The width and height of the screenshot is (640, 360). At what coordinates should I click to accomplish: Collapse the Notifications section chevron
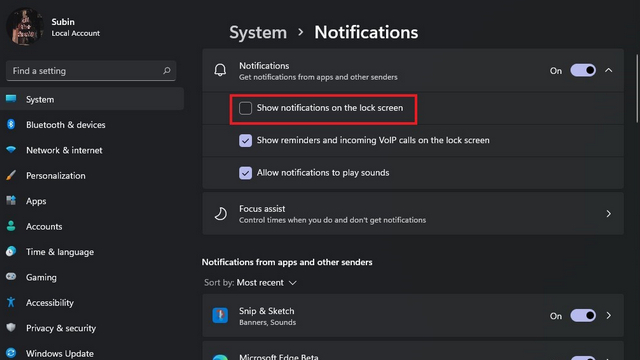coord(609,70)
